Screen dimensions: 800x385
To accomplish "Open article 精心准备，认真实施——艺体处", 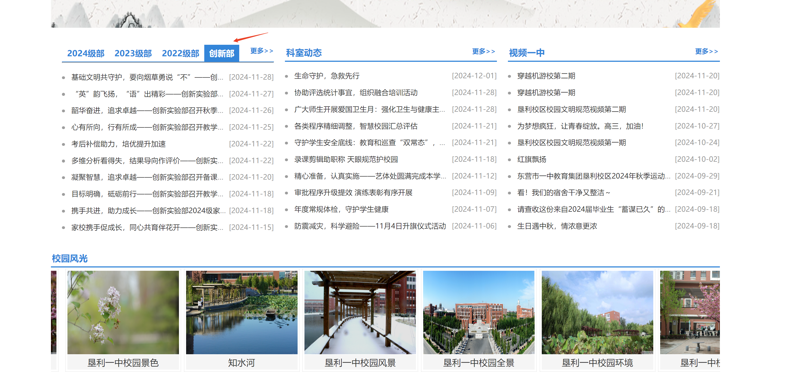I will 370,176.
